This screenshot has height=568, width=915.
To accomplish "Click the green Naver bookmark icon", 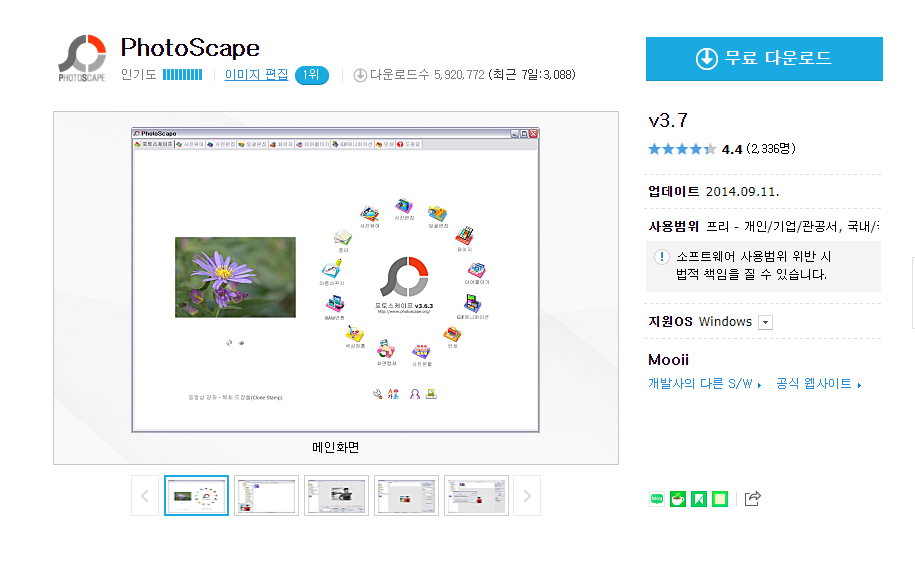I will pos(699,499).
